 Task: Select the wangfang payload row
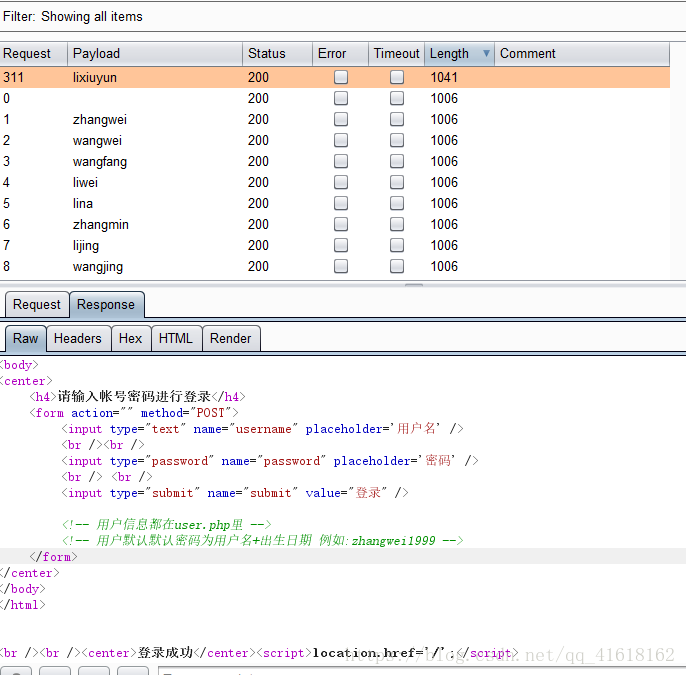(x=335, y=161)
